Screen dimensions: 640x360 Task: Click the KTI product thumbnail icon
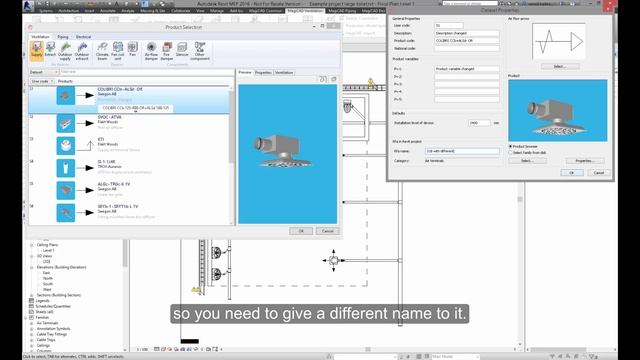point(66,146)
